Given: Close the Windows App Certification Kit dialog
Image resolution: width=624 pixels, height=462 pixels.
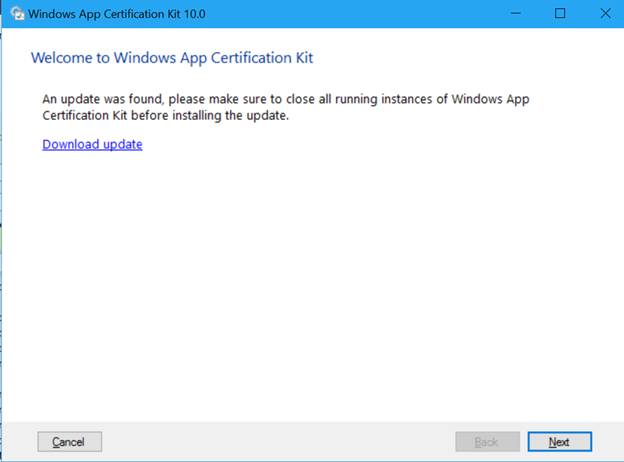Looking at the screenshot, I should (603, 13).
